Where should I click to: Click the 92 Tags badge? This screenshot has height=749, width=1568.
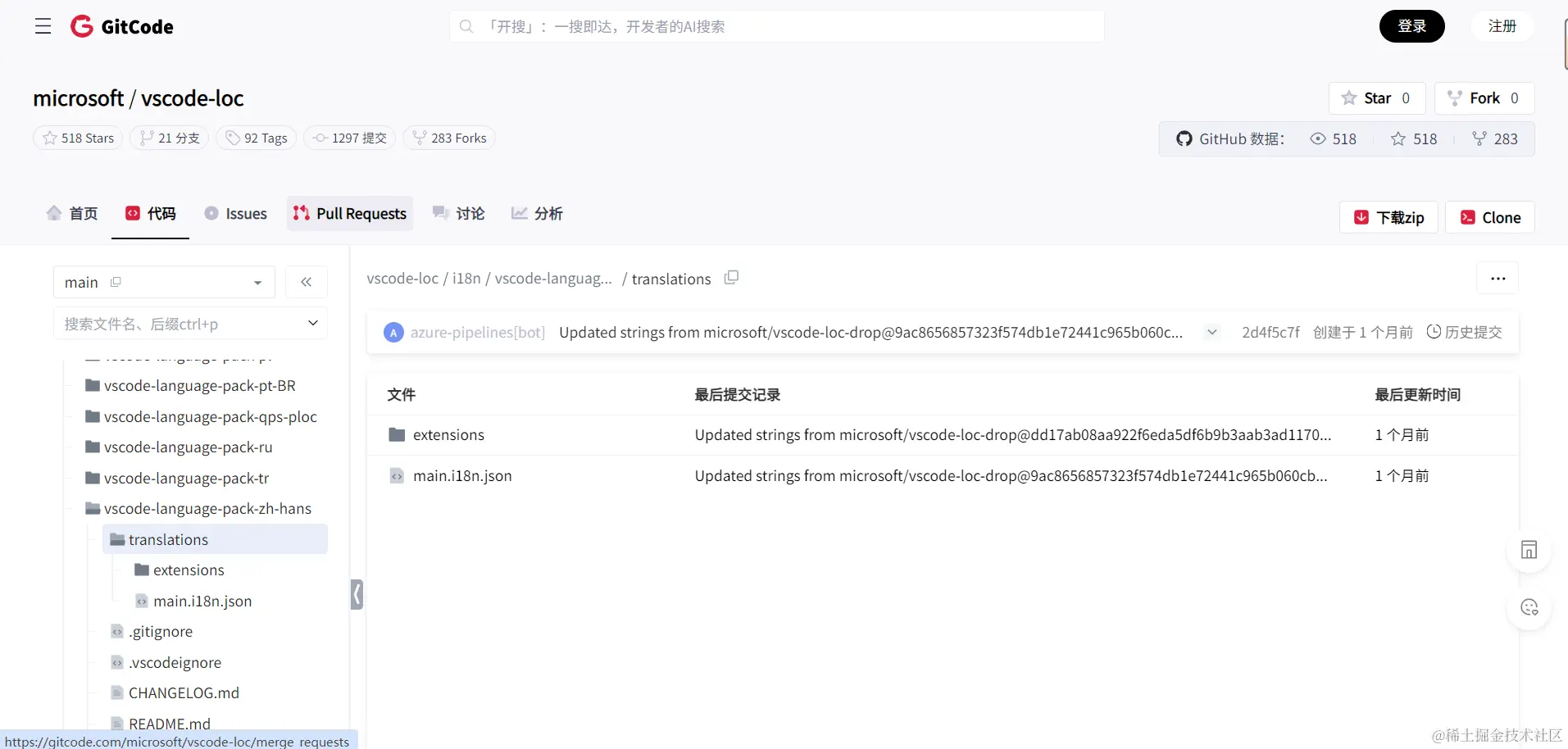(x=257, y=138)
